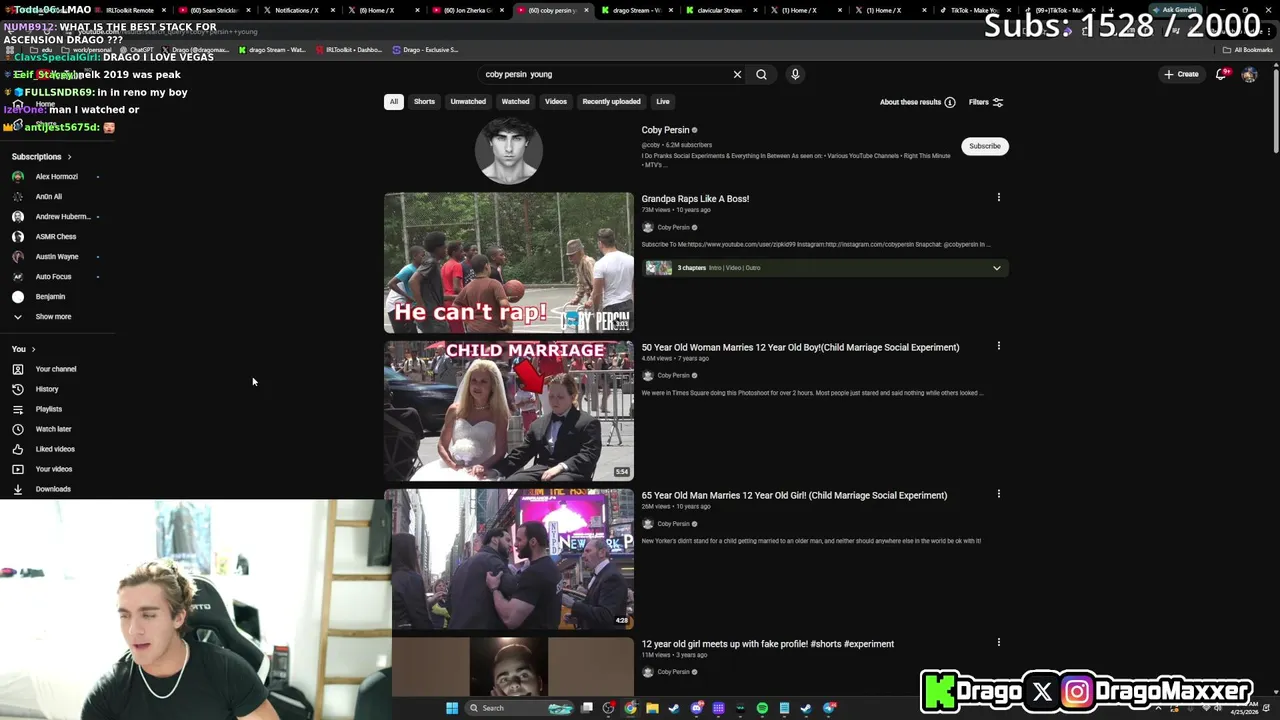The height and width of the screenshot is (720, 1280).
Task: Open the account avatar menu
Action: [1249, 74]
